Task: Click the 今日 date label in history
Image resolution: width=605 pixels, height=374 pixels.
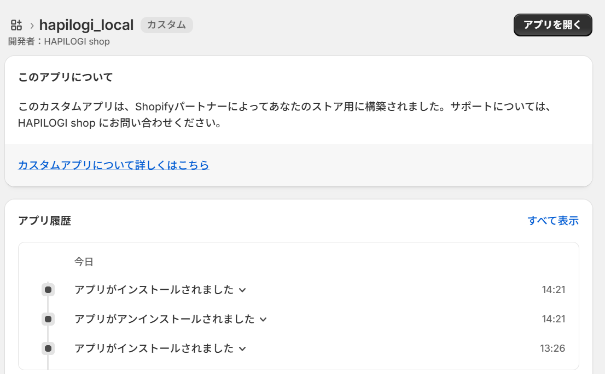Action: pos(84,262)
